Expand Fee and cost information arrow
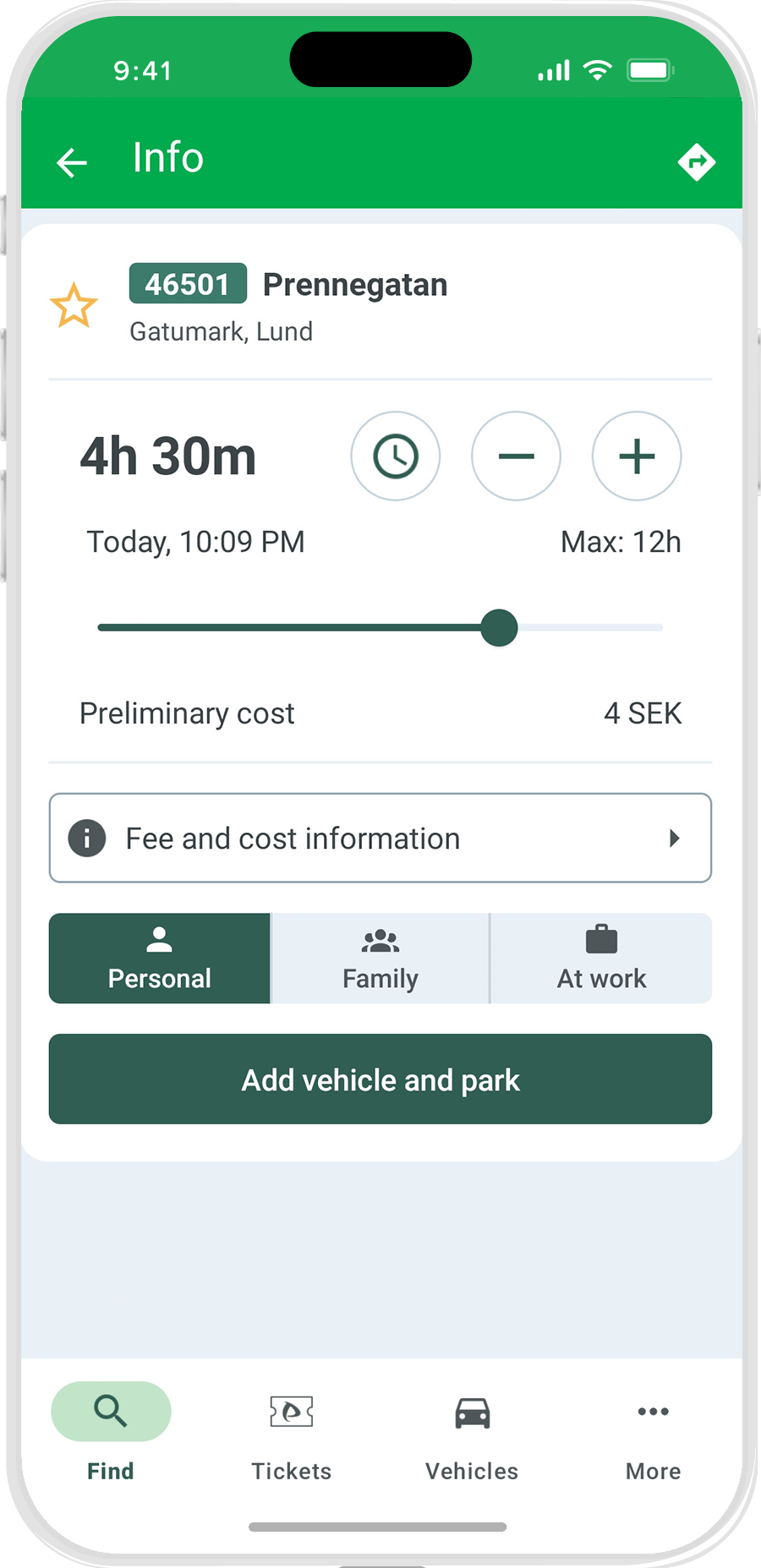Screen dimensions: 761x1568 (x=674, y=839)
